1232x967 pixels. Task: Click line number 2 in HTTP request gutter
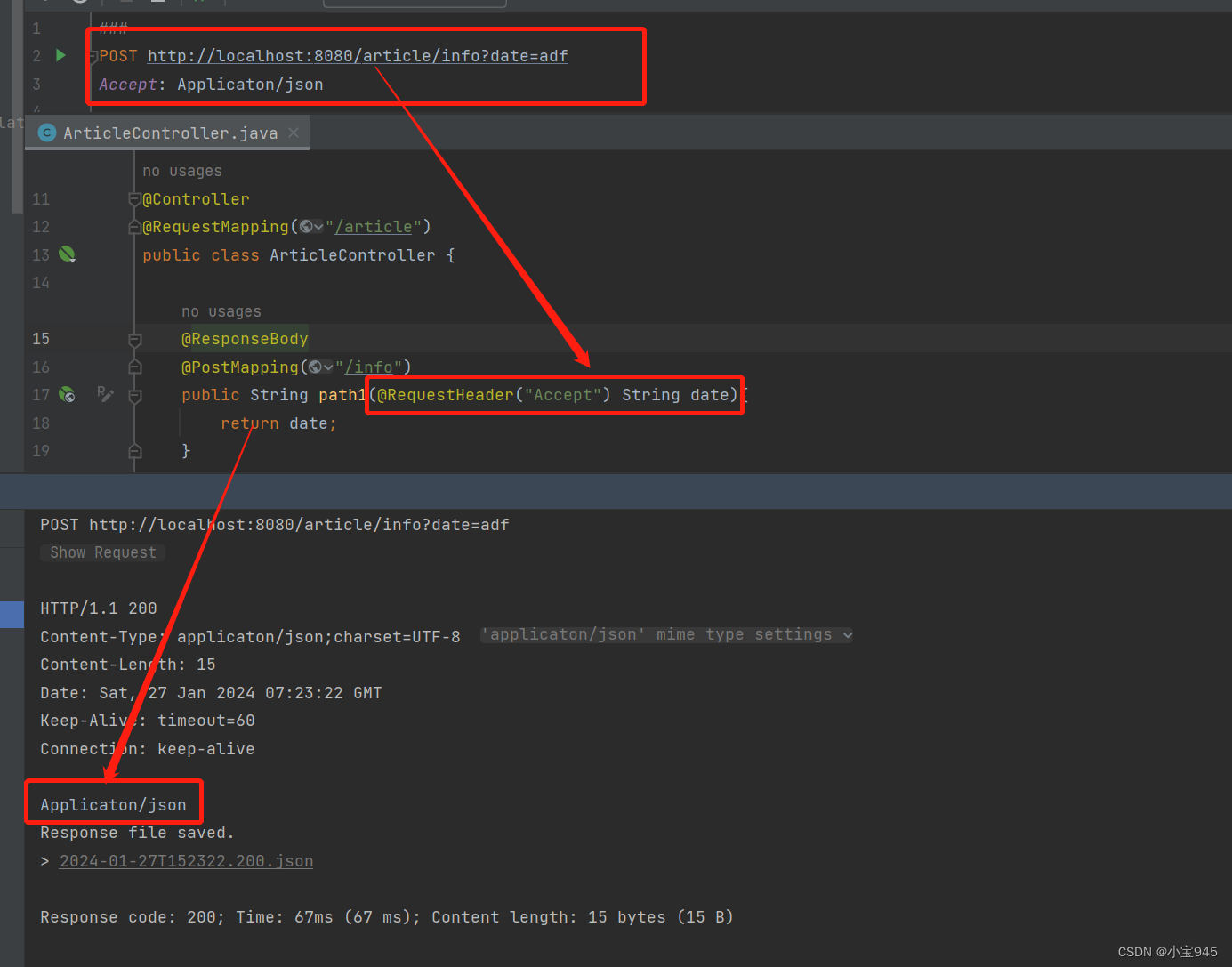point(36,56)
